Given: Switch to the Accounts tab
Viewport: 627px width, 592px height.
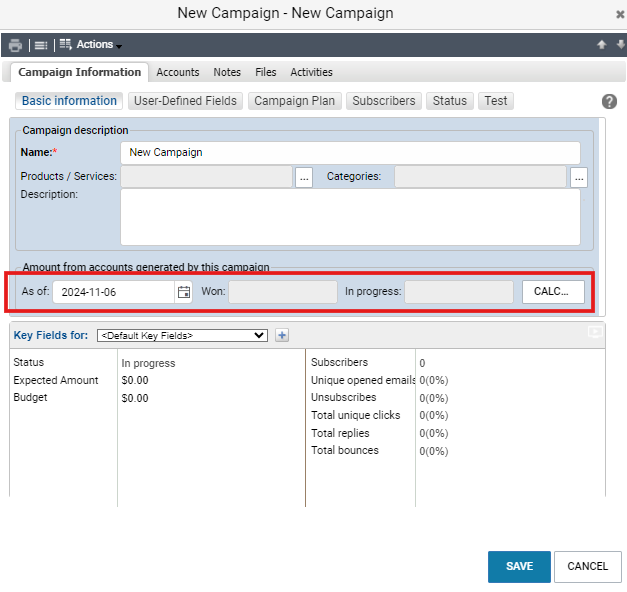Looking at the screenshot, I should pyautogui.click(x=178, y=72).
